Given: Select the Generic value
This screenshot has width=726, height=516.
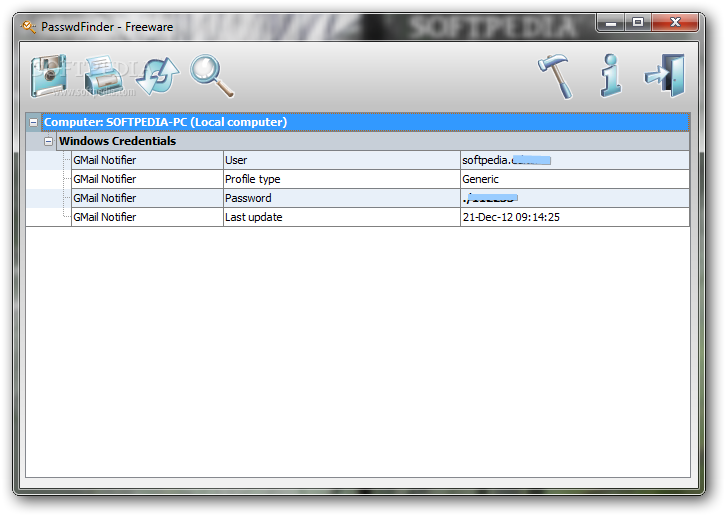Looking at the screenshot, I should tap(575, 179).
